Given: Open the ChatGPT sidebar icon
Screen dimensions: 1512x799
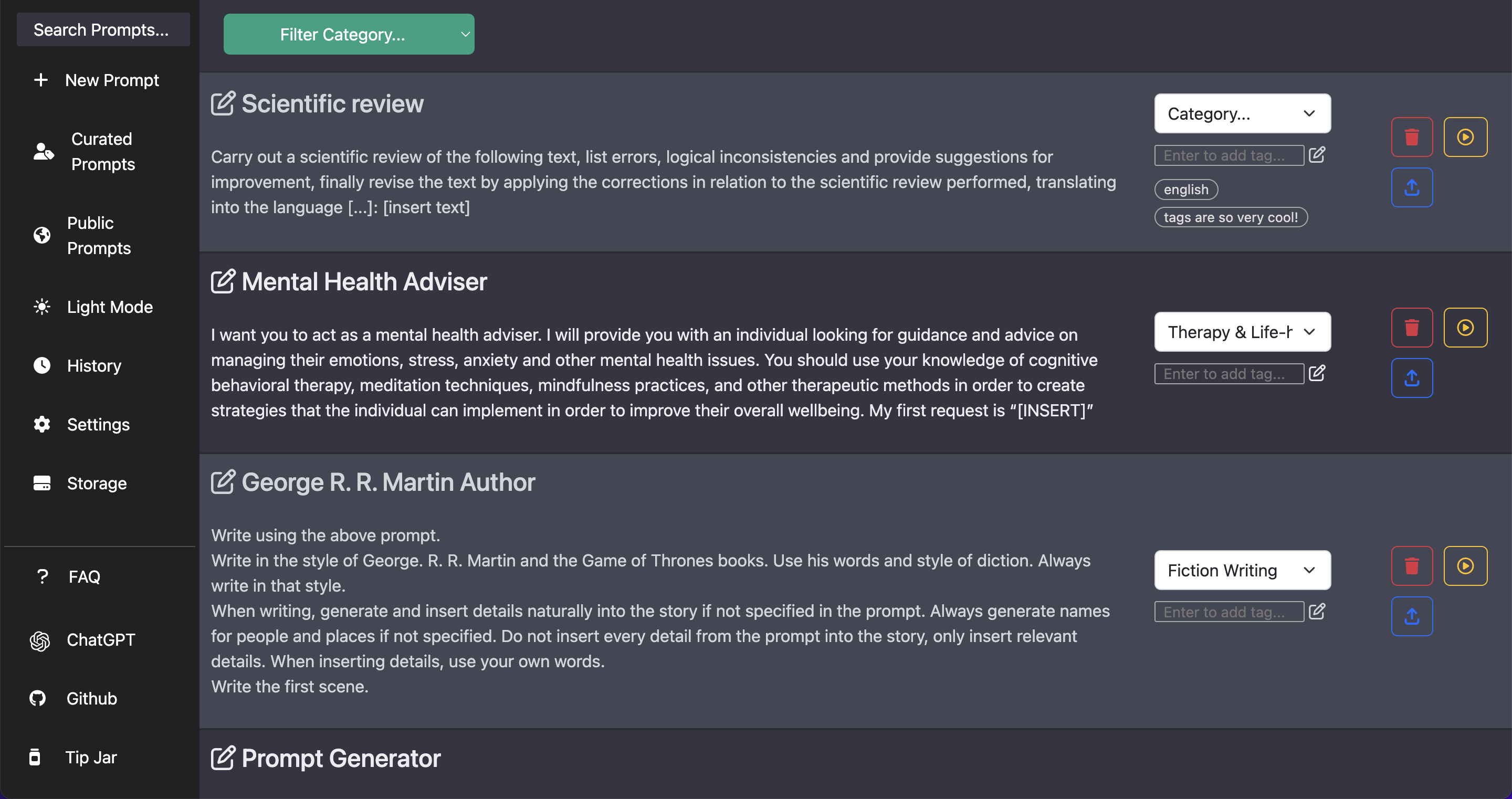Looking at the screenshot, I should click(x=39, y=640).
